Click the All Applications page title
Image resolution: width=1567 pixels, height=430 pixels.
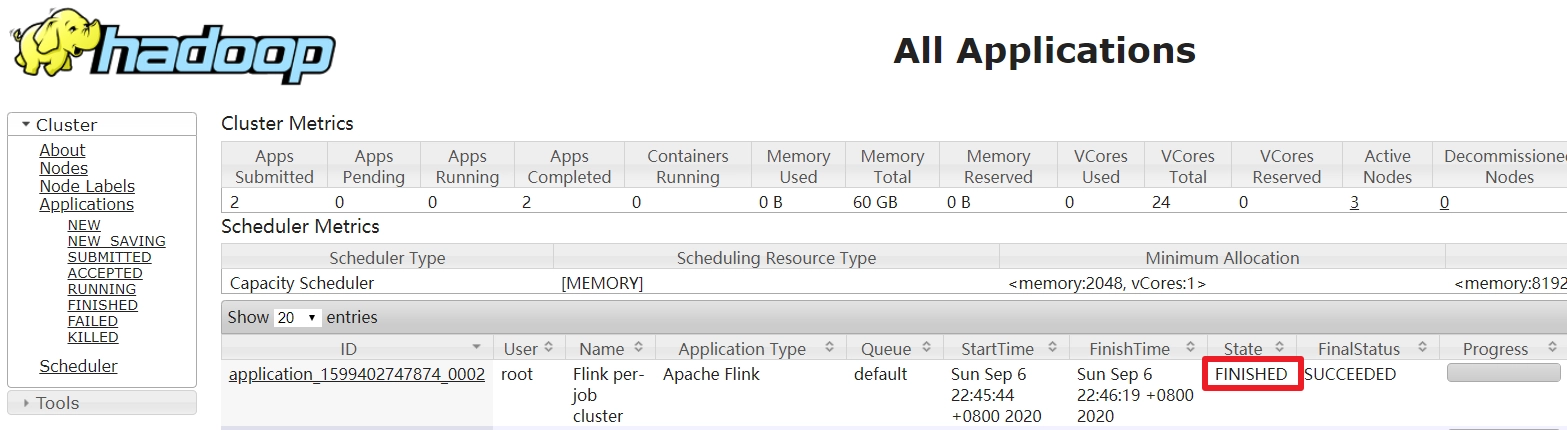pos(1044,50)
